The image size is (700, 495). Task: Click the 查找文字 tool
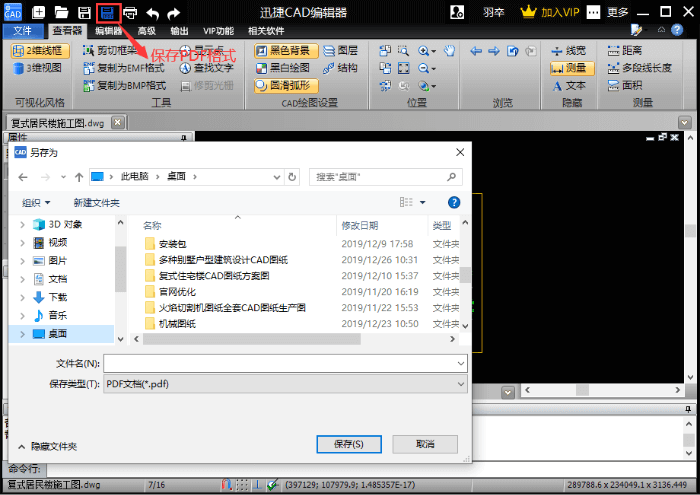point(207,68)
